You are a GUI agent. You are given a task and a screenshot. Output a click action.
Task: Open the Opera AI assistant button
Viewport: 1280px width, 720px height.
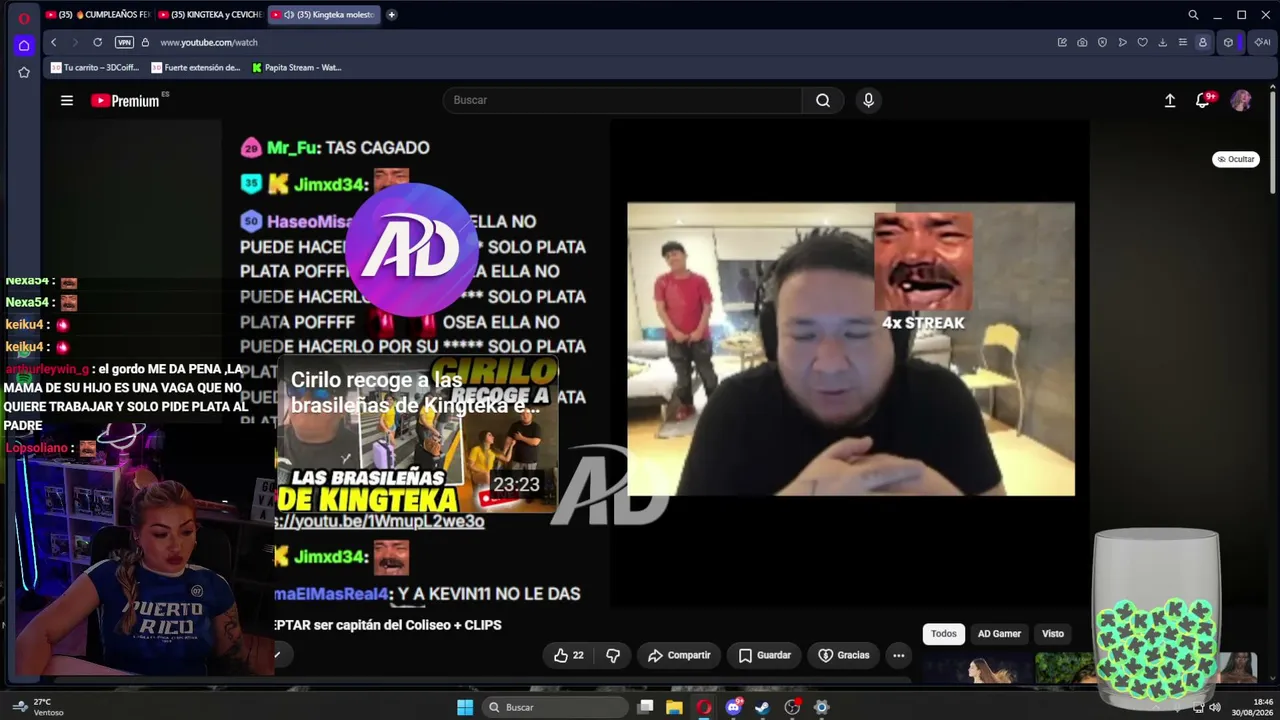[x=1261, y=42]
